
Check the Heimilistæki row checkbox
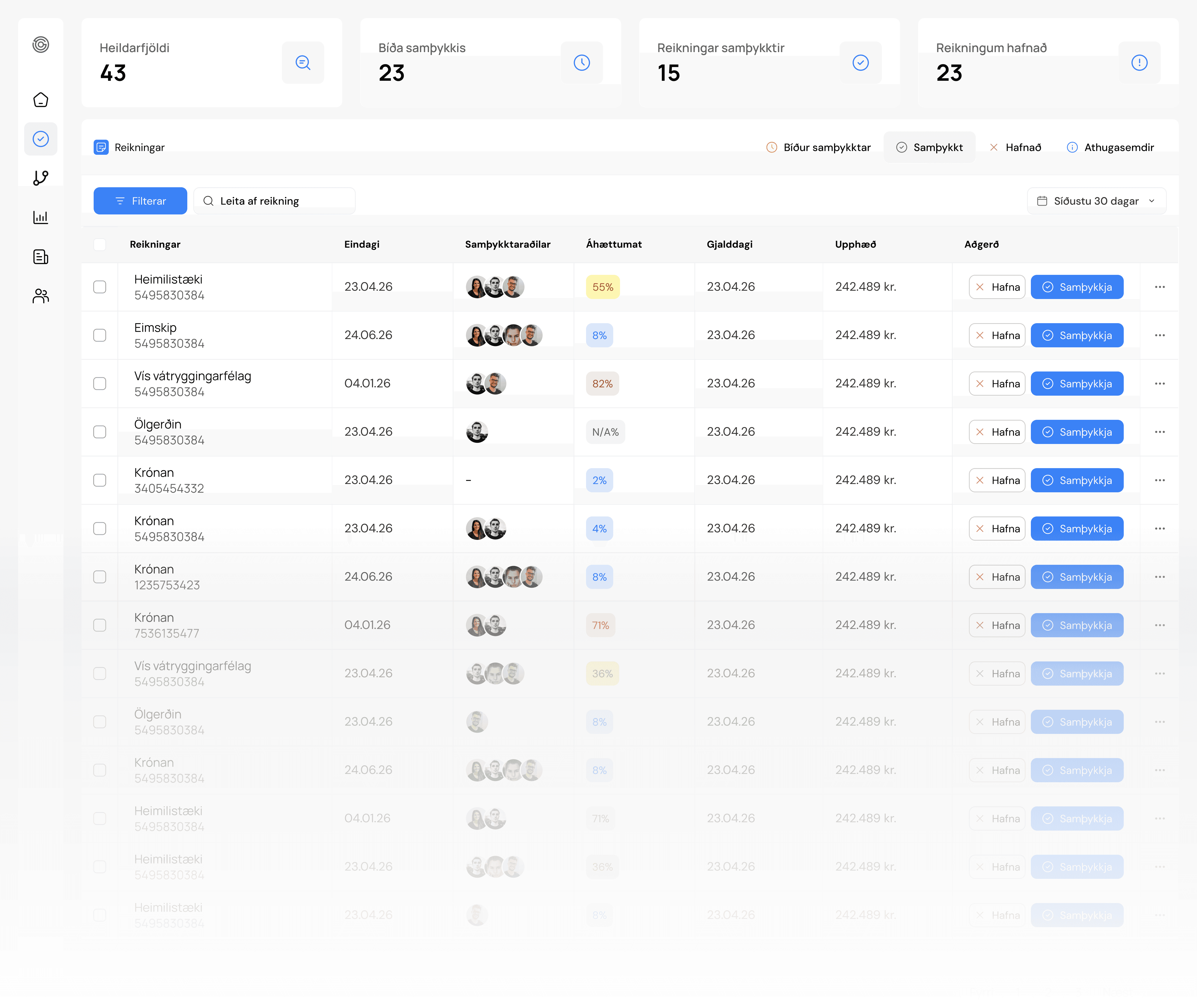point(100,287)
